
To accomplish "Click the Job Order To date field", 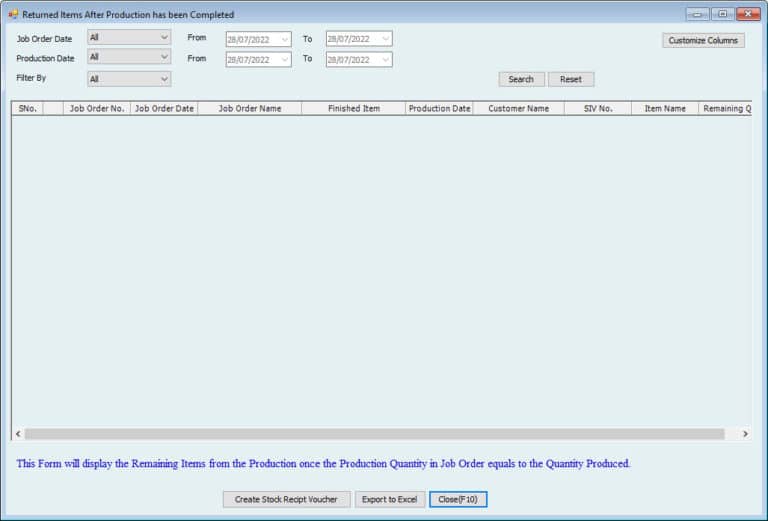I will pos(351,39).
